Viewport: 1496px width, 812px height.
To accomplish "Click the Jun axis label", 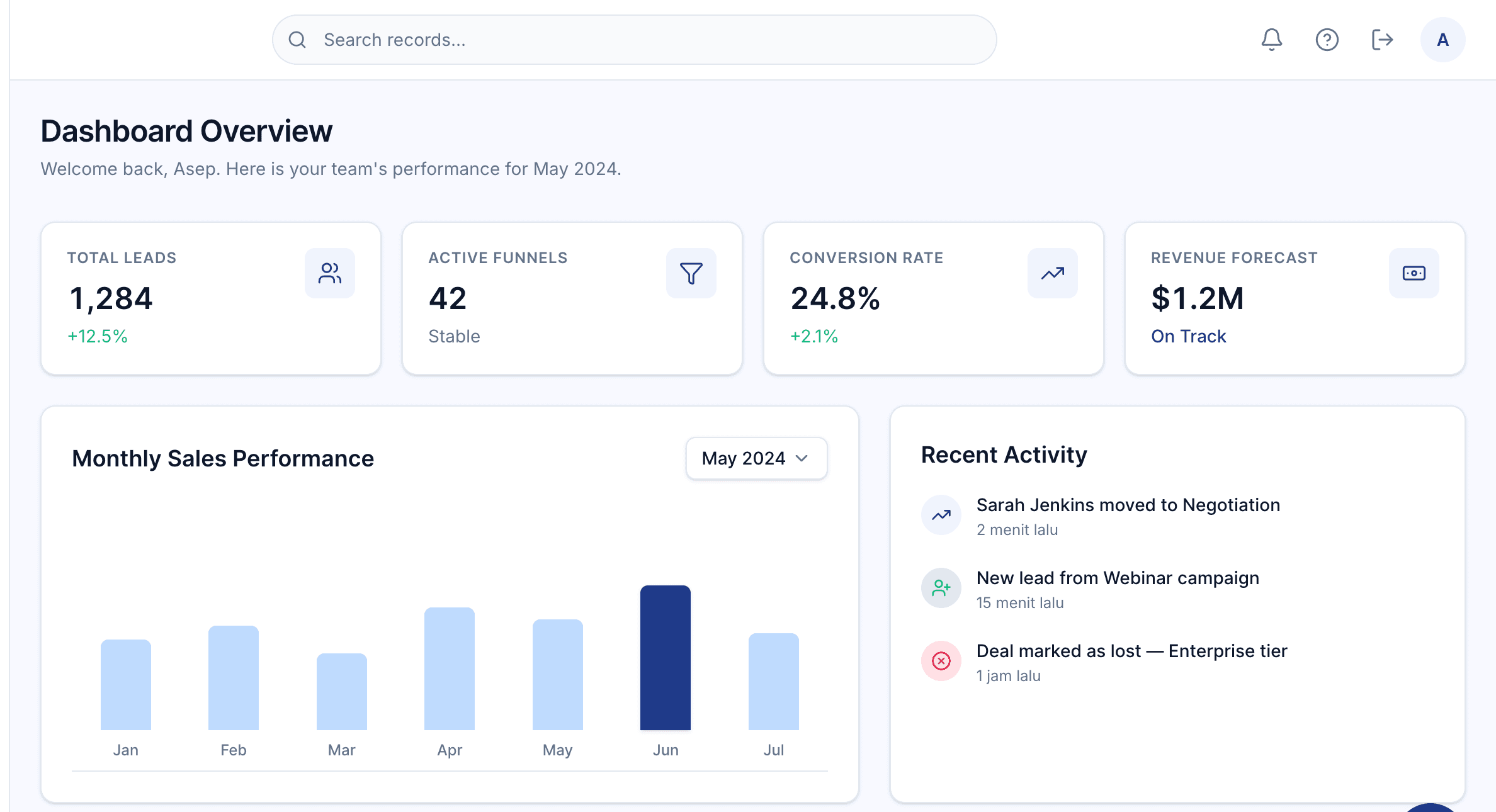I will [666, 750].
